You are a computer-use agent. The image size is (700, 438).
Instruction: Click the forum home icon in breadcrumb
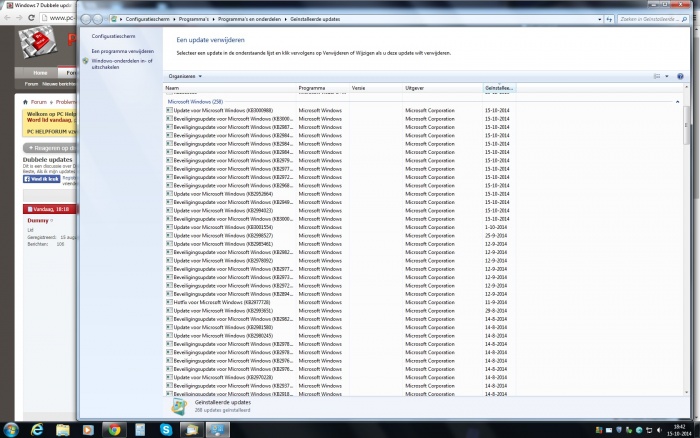(x=25, y=102)
